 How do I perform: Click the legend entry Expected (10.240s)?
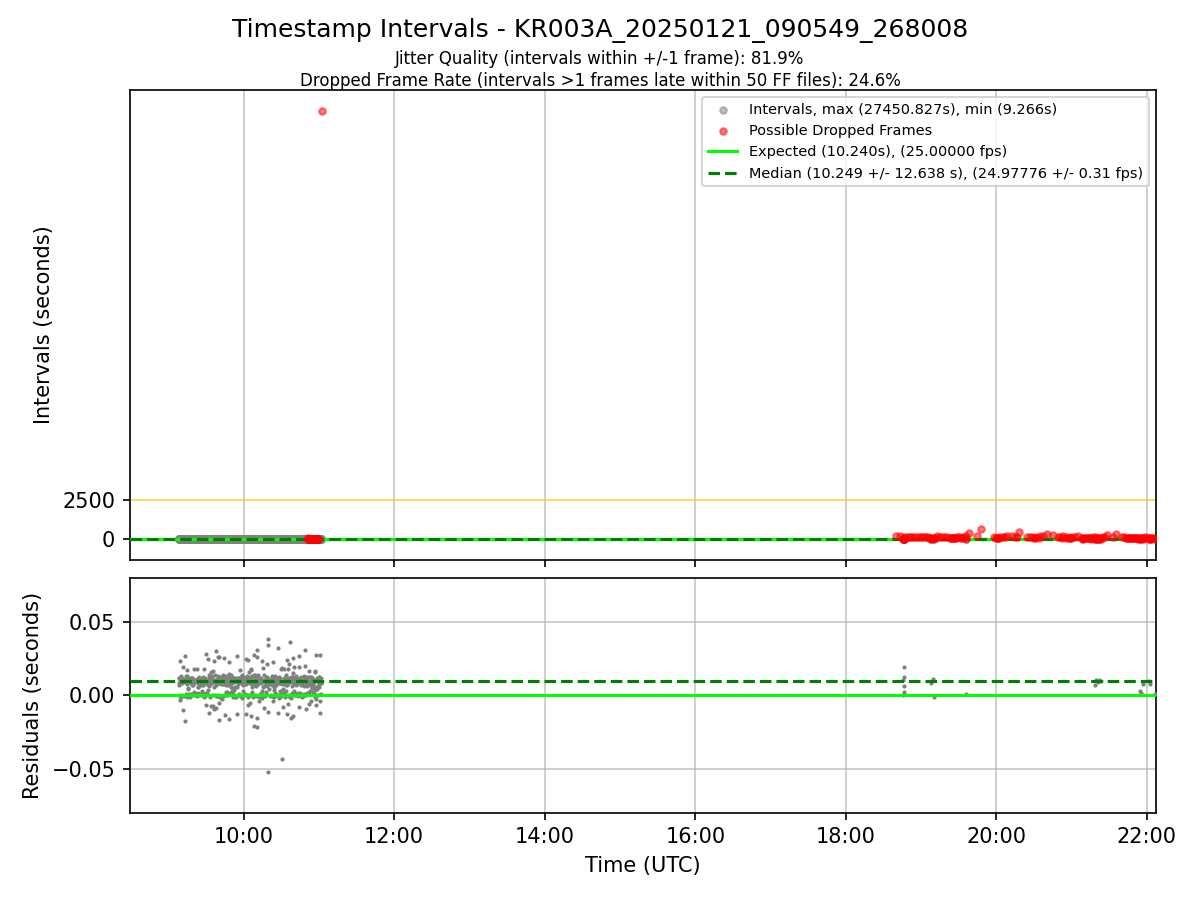point(878,152)
